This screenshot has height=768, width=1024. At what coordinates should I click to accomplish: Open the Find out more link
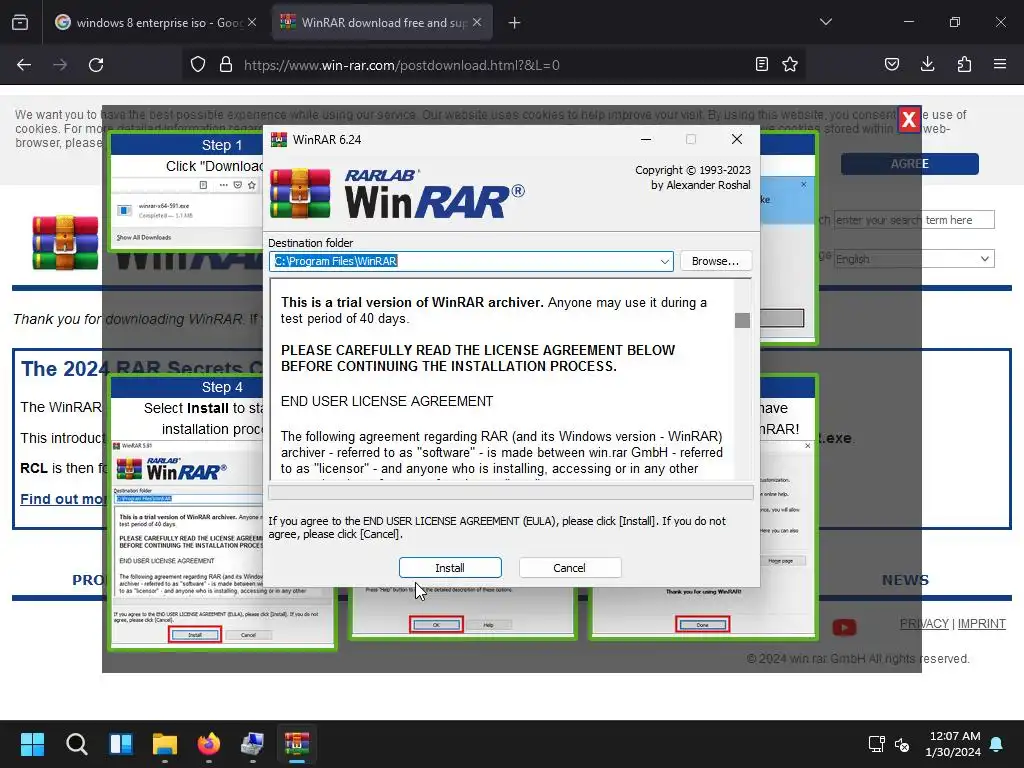pyautogui.click(x=62, y=499)
